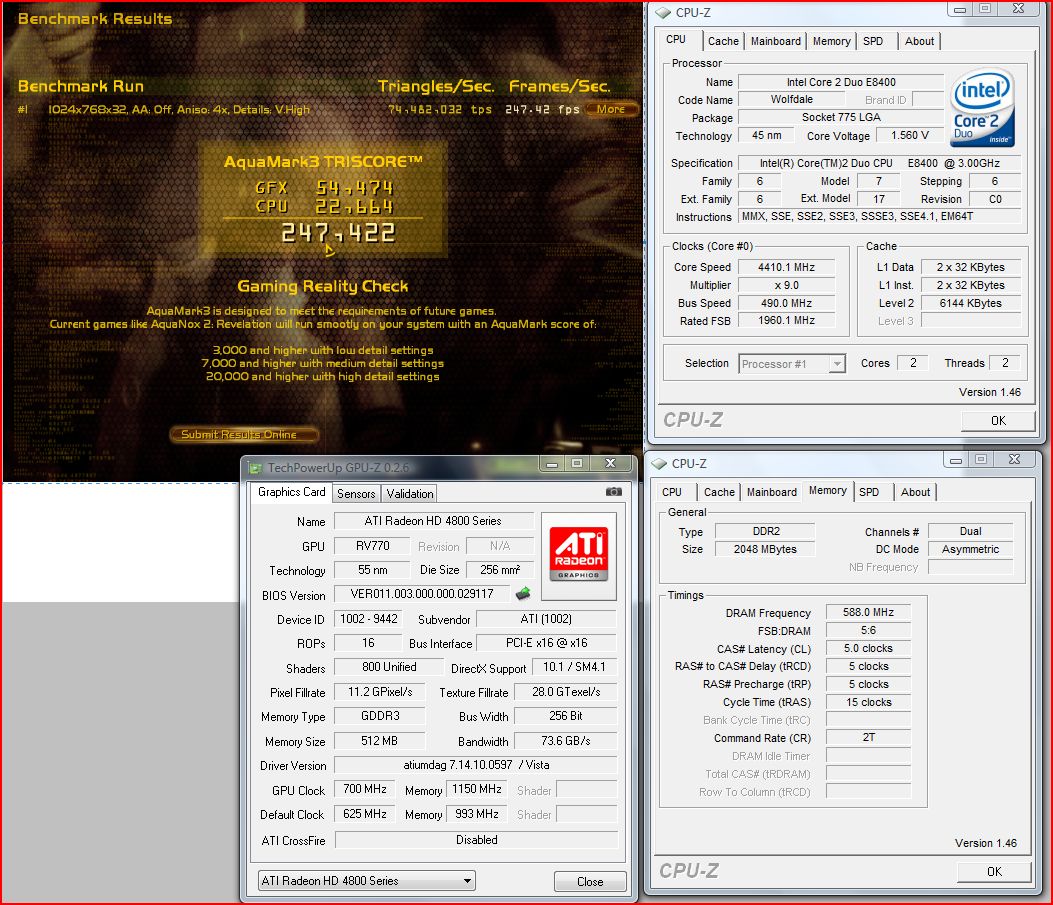Minimize the upper CPU-Z window
Viewport: 1053px width, 905px height.
pos(960,9)
